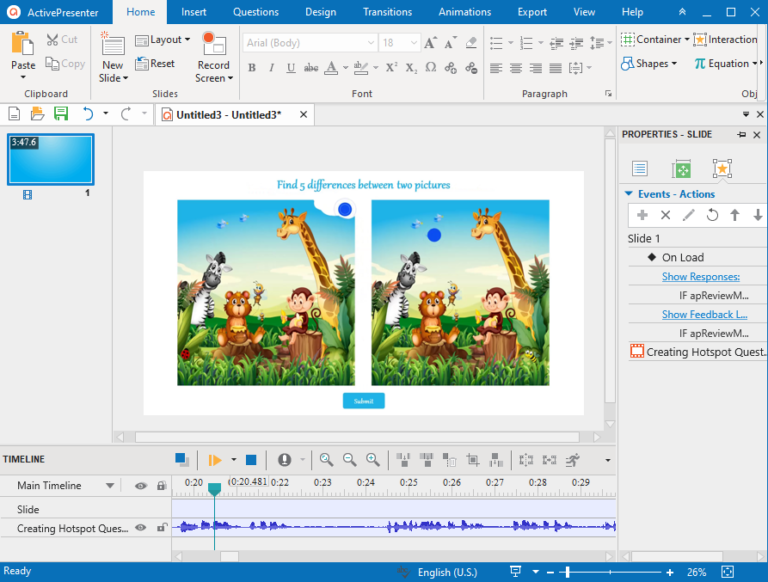Switch to the Insert ribbon tab
Screen dimensions: 768x582
(x=193, y=12)
